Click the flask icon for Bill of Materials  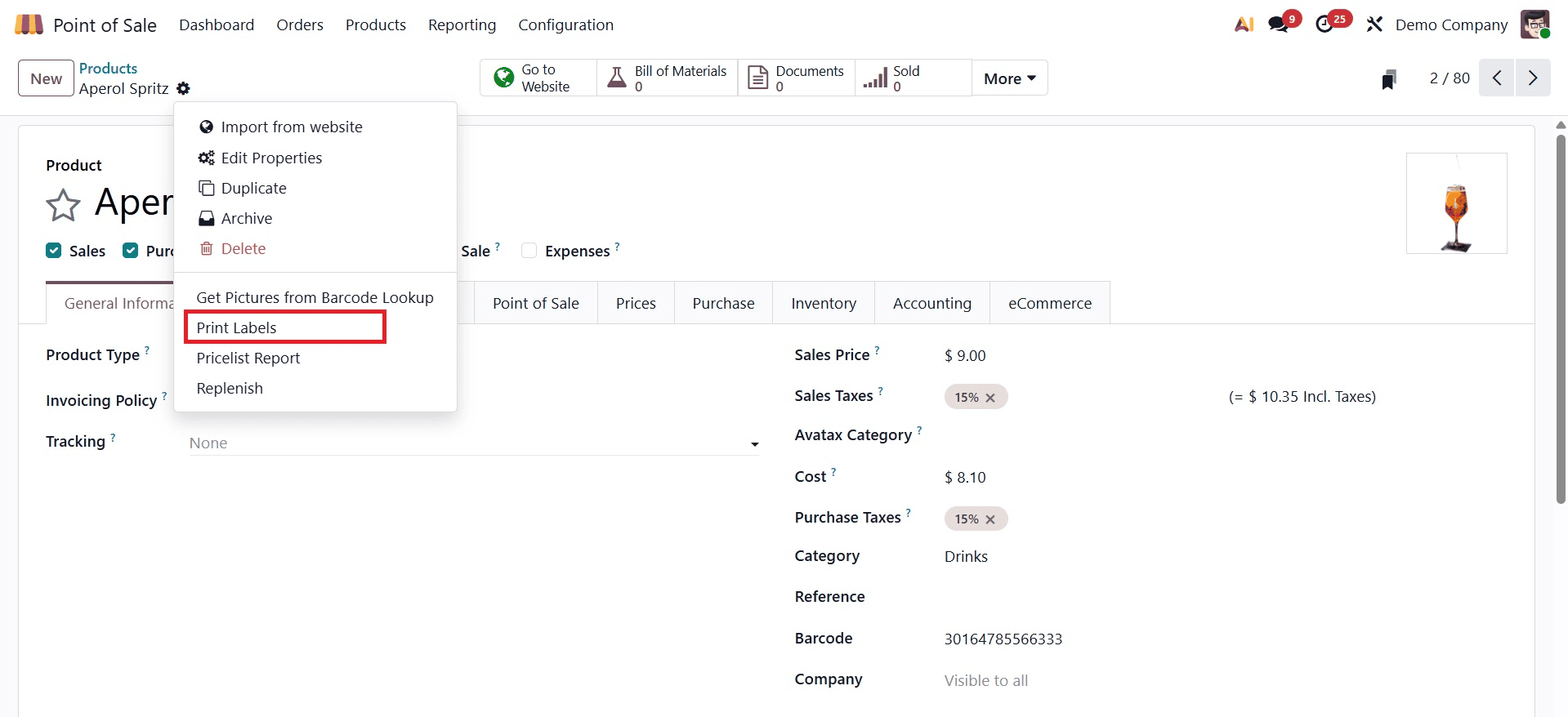(x=617, y=78)
